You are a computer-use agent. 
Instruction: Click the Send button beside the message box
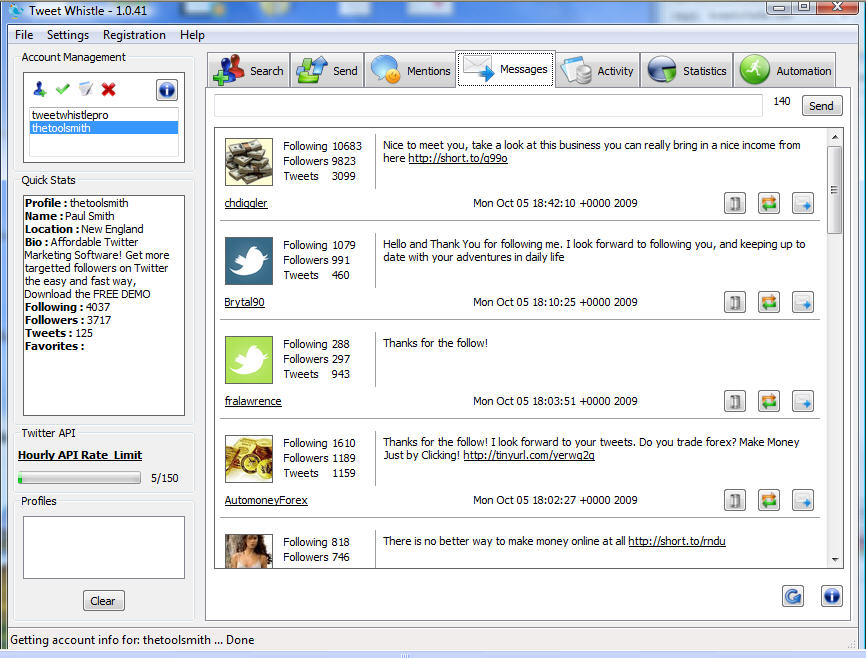[822, 106]
